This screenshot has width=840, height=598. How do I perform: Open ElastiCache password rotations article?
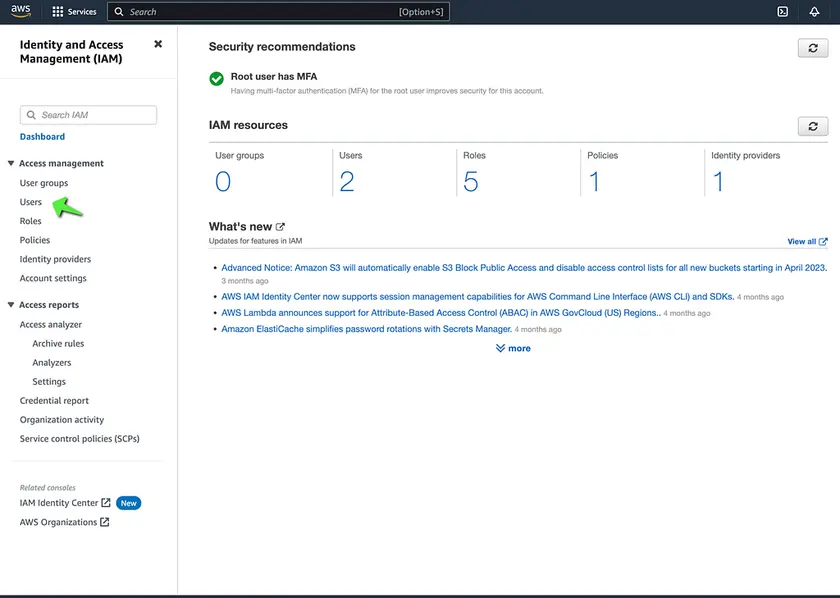(x=366, y=329)
